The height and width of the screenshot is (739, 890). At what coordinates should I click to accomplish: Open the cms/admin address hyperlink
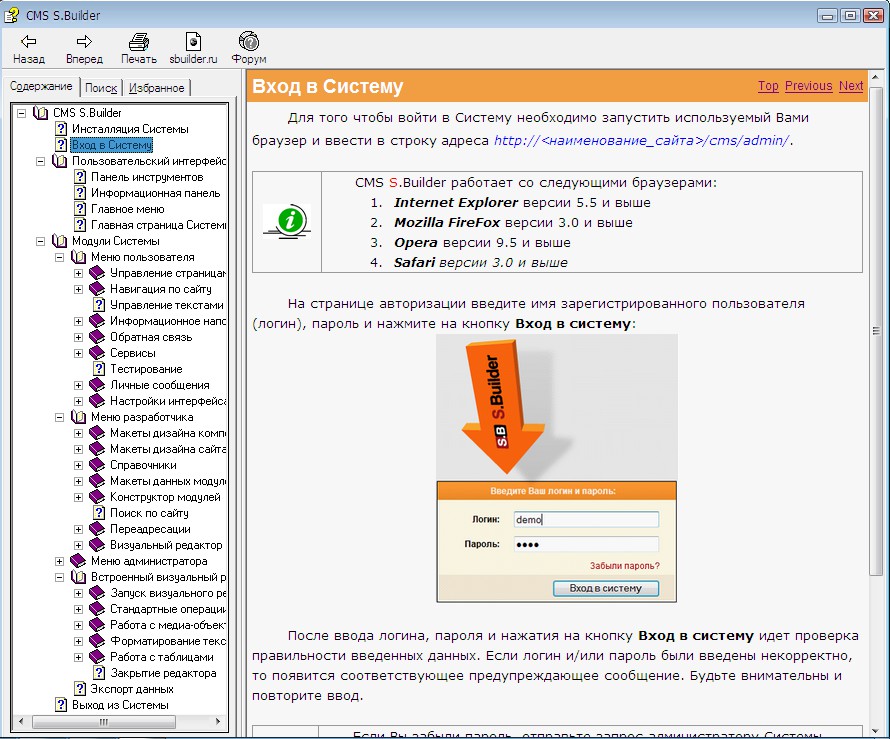pyautogui.click(x=641, y=140)
